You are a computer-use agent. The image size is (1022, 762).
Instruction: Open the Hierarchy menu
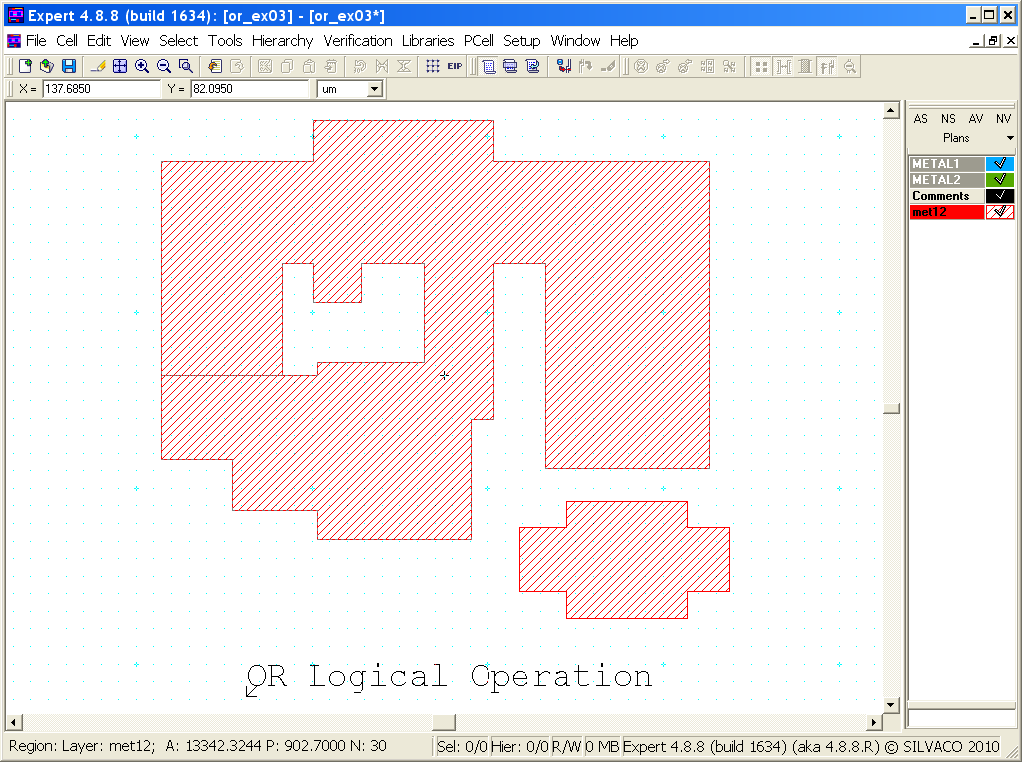(282, 41)
